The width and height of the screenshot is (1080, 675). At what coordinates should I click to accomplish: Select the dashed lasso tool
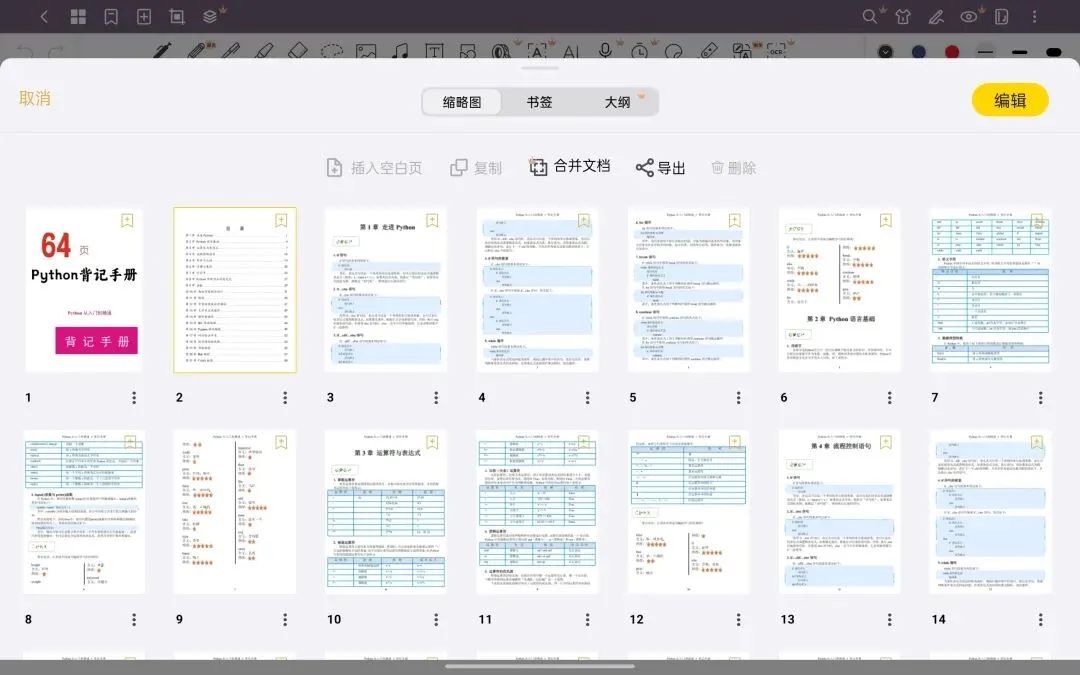pos(332,51)
